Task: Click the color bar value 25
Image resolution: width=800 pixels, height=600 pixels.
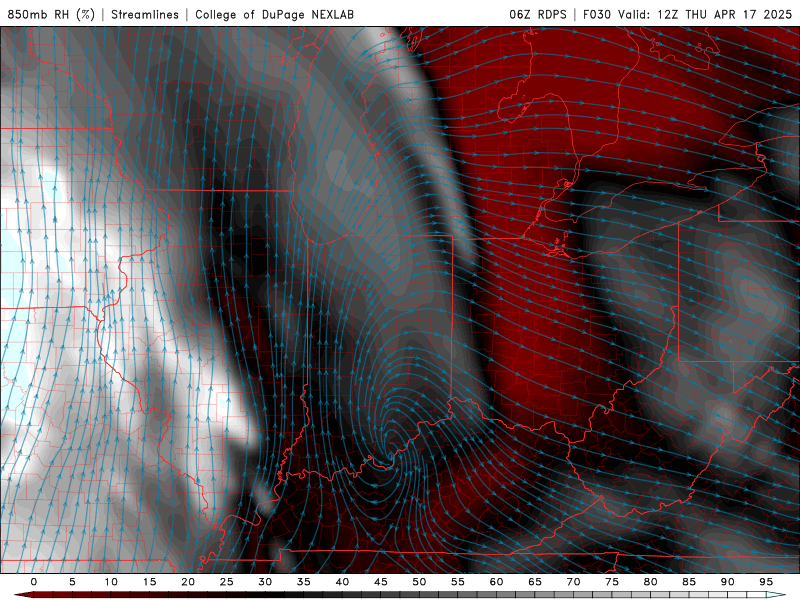Action: [x=227, y=582]
